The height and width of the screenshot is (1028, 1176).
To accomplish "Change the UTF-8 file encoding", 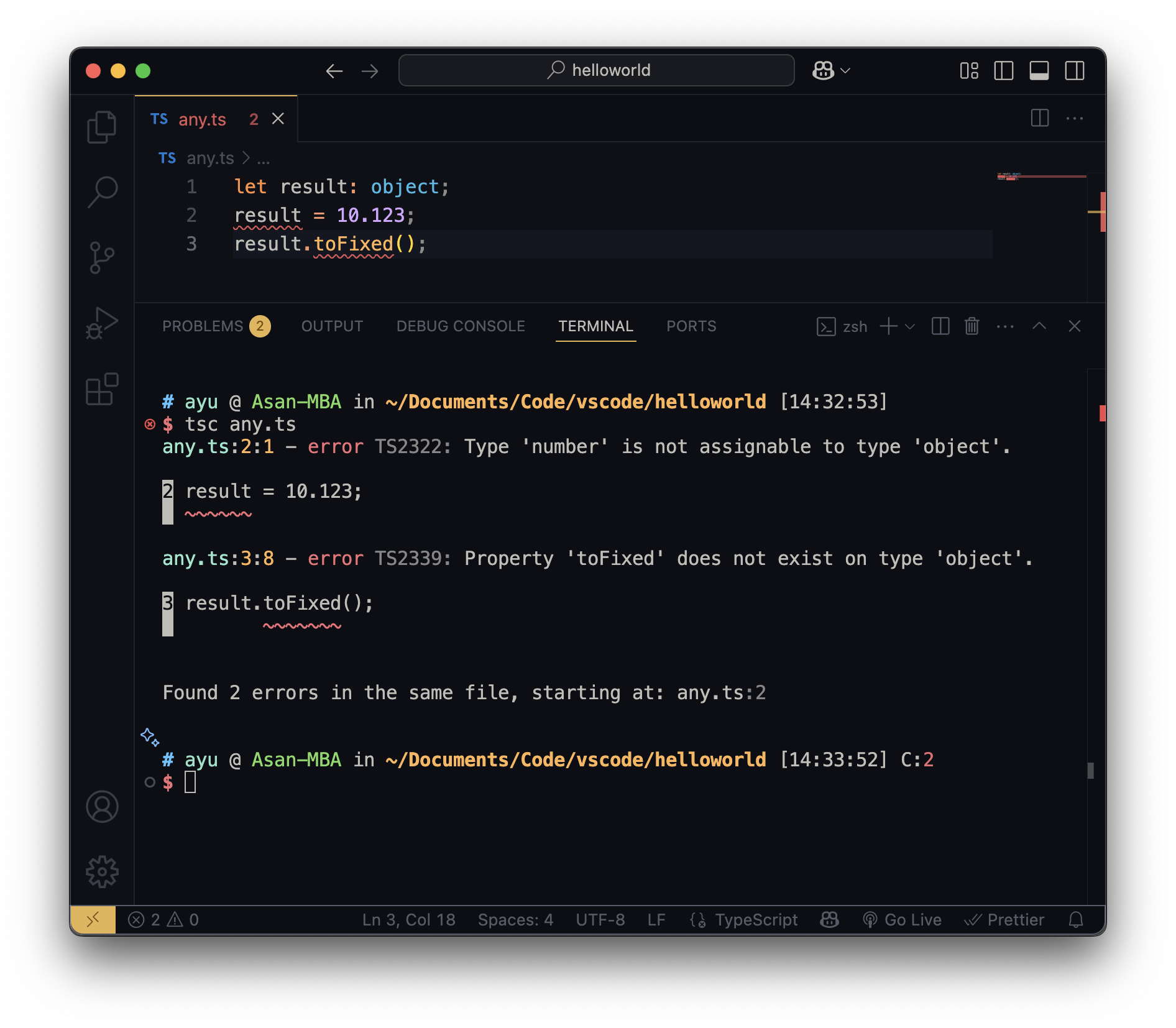I will tap(600, 920).
